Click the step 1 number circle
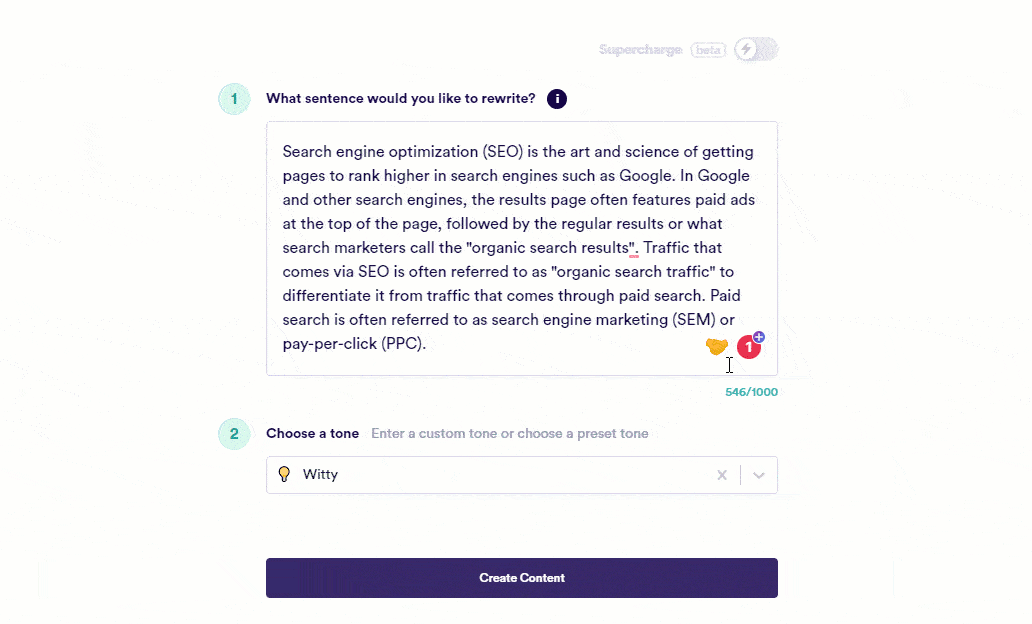 click(234, 99)
